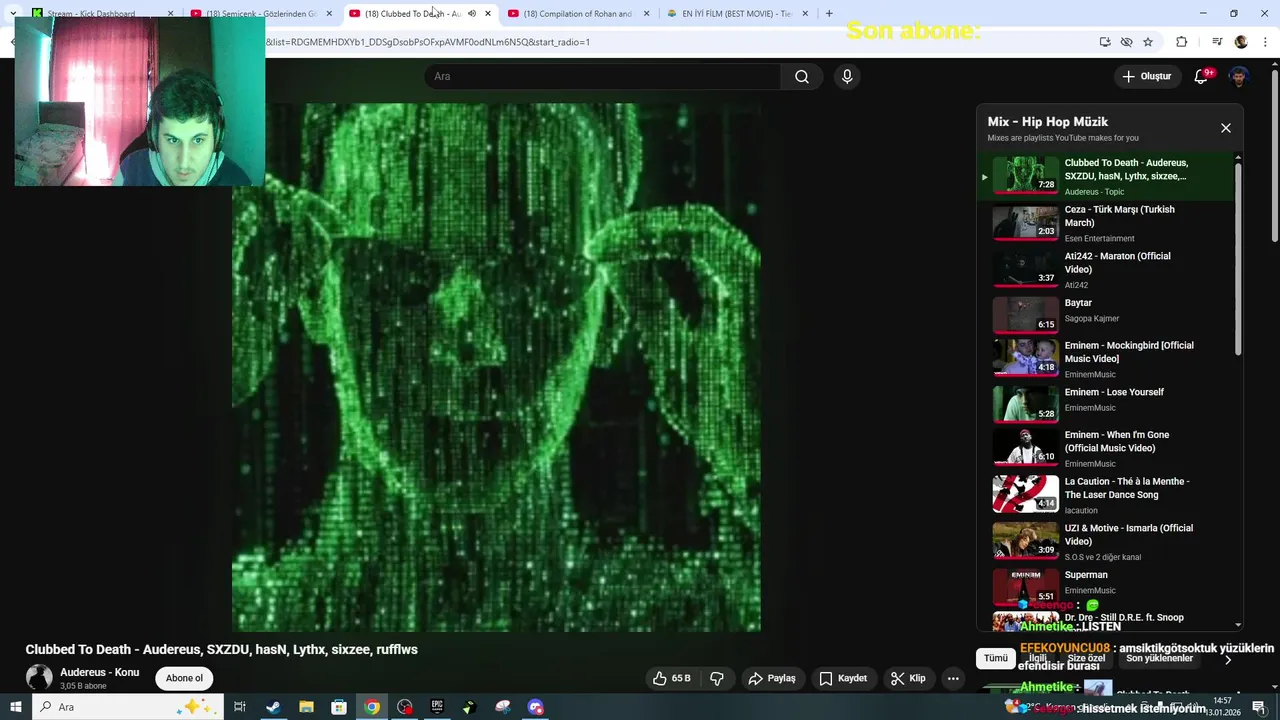This screenshot has height=720, width=1280.
Task: Mute the Clubbed To Death tab audio
Action: 472,14
